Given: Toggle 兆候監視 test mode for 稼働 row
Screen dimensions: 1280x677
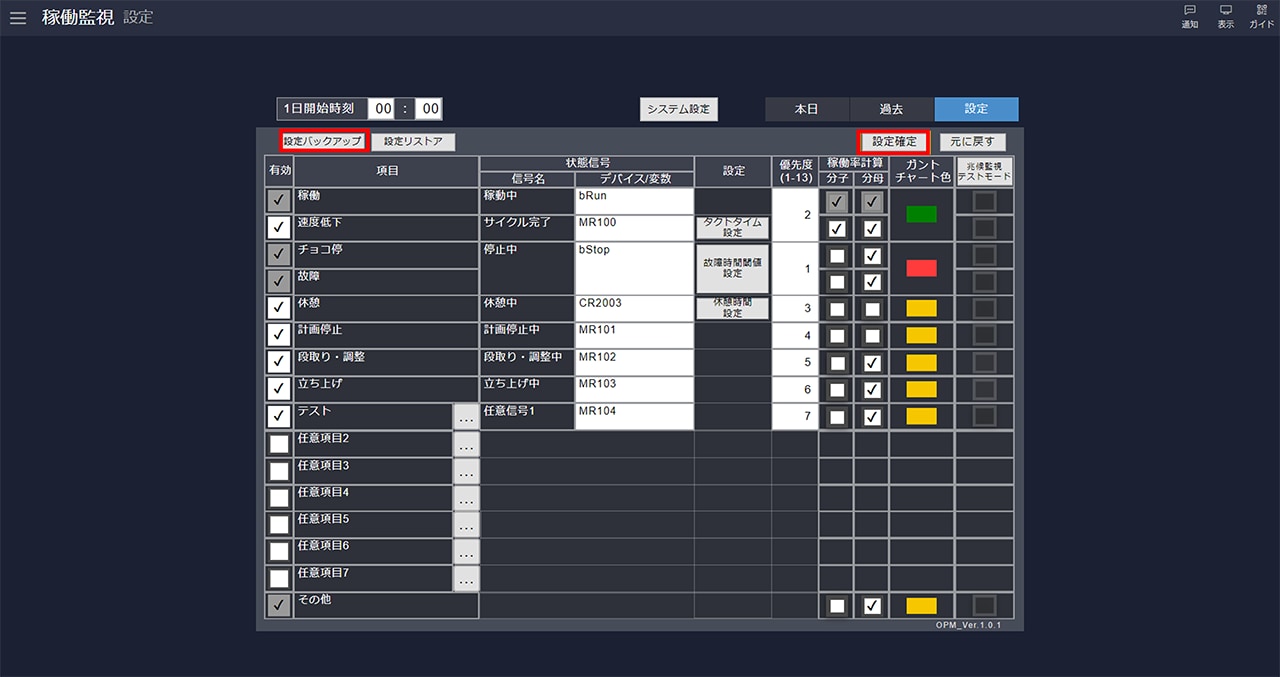Looking at the screenshot, I should (984, 202).
